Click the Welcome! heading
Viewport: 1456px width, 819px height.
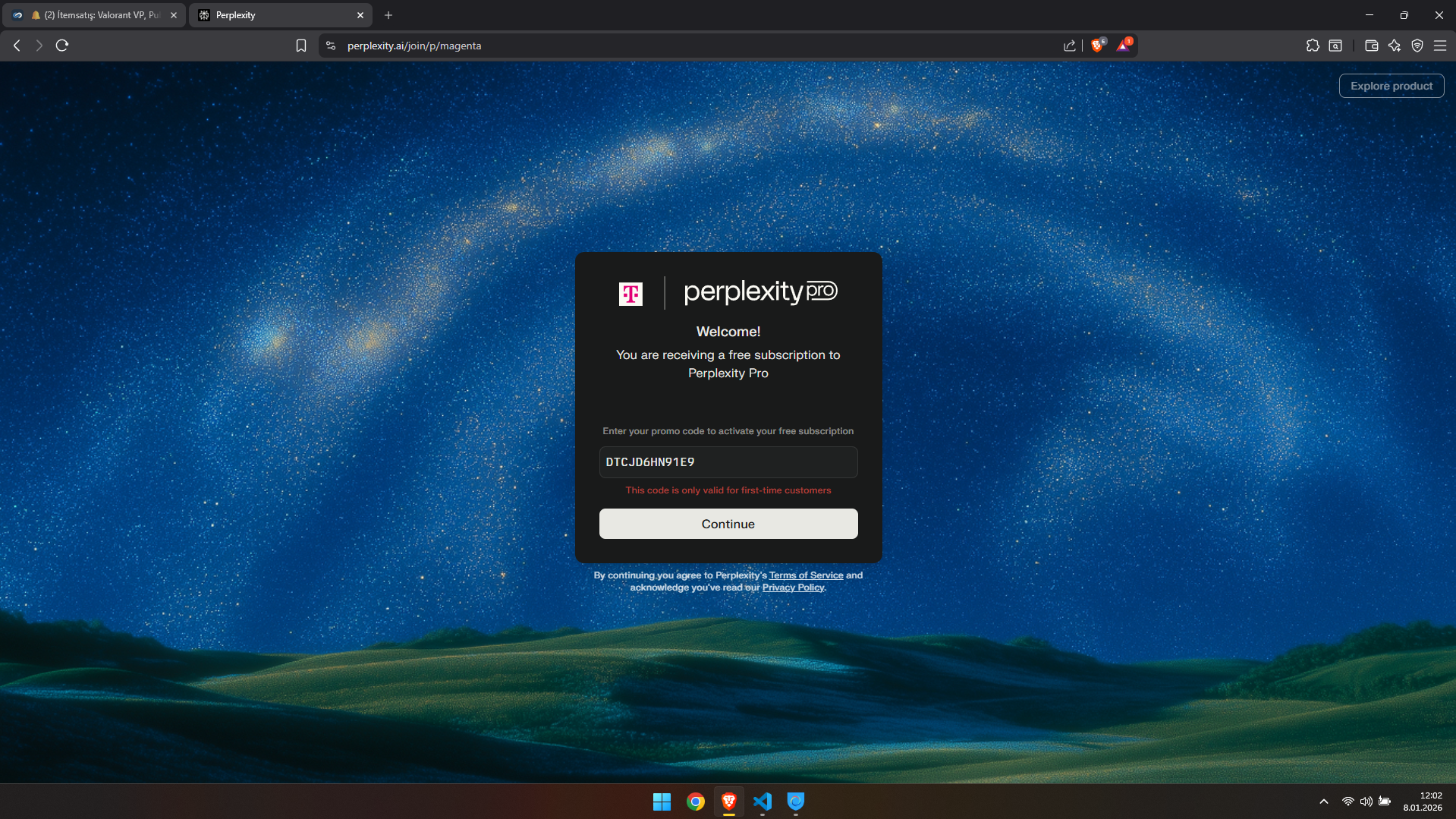coord(728,332)
